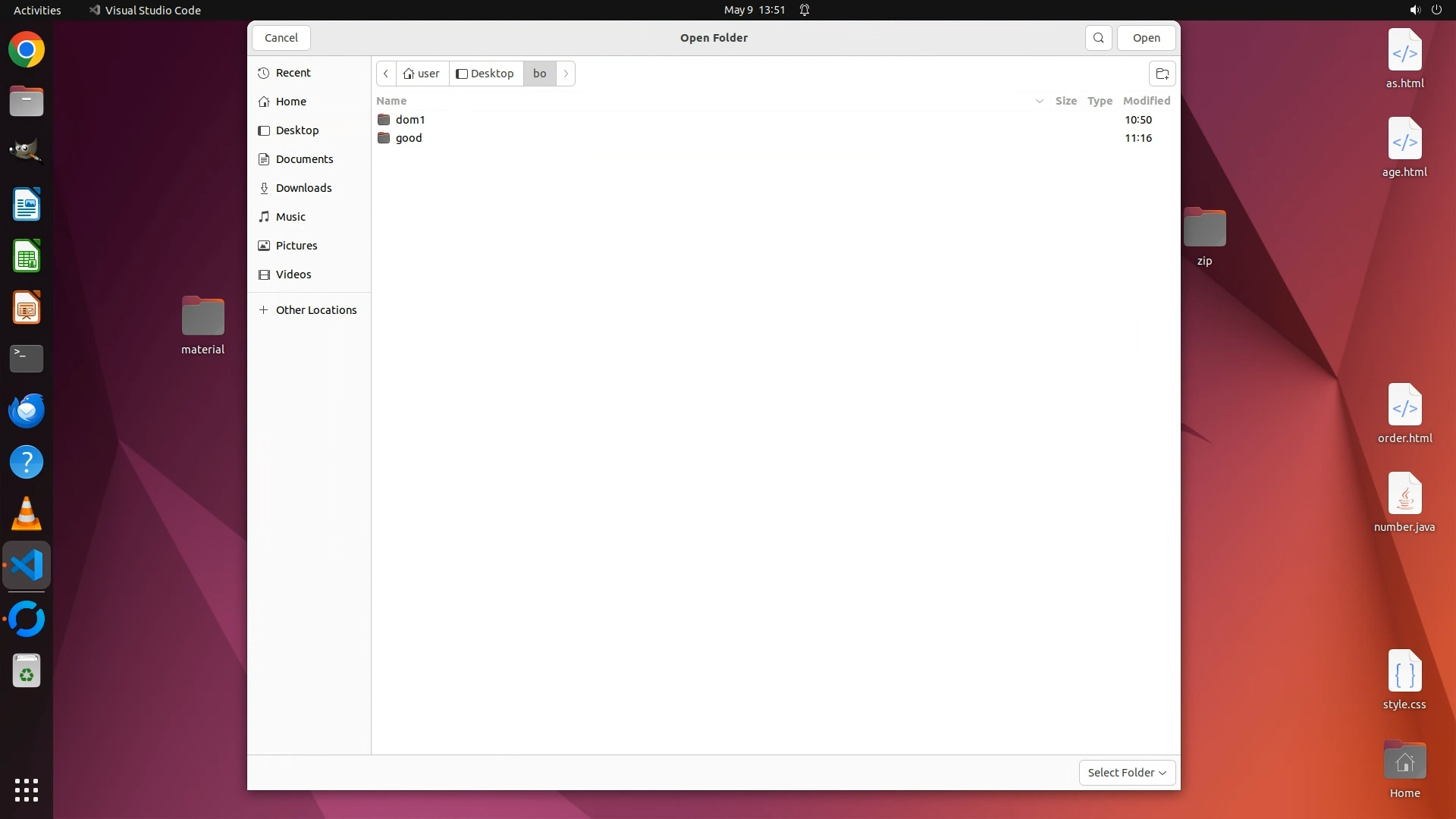The image size is (1456, 819).
Task: Open the dom1 folder
Action: (410, 120)
